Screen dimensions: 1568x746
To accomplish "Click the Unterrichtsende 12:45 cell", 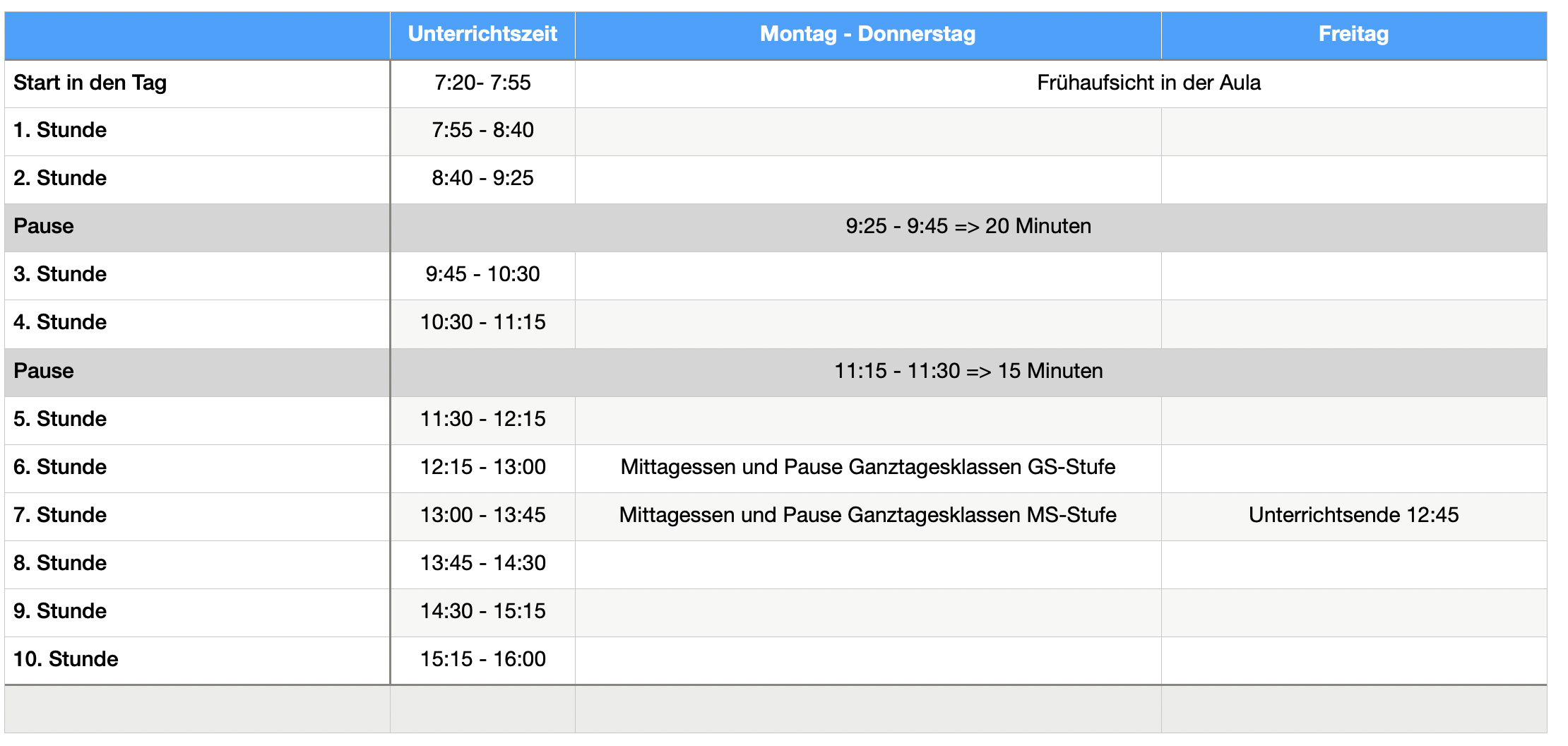I will [1354, 516].
